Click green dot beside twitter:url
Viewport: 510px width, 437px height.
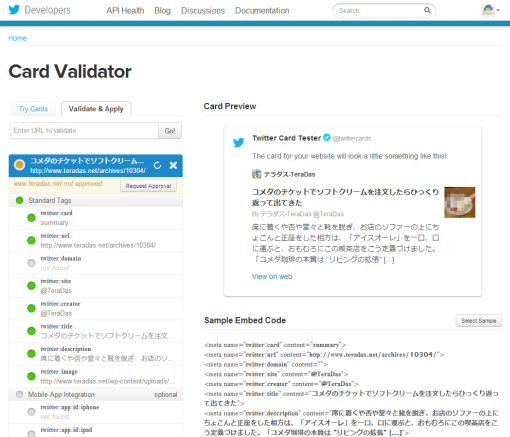pos(31,240)
